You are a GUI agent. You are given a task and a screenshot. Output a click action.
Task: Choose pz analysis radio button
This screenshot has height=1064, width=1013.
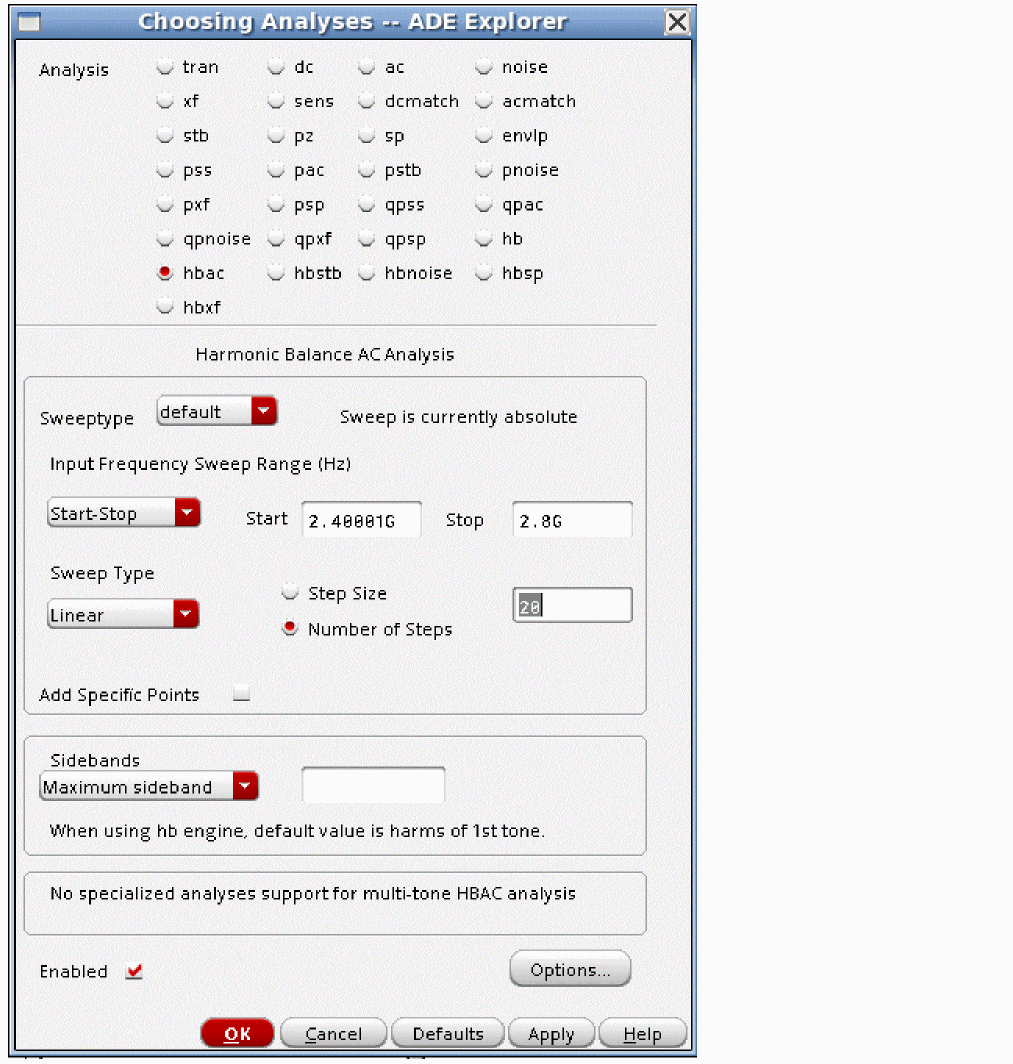pos(275,136)
